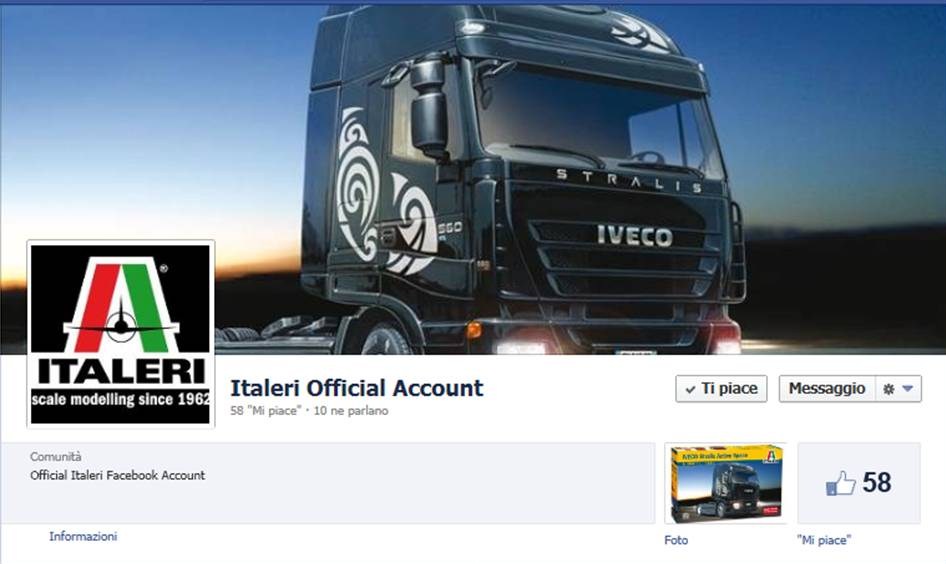Toggle the Ti piace like button

pos(721,388)
